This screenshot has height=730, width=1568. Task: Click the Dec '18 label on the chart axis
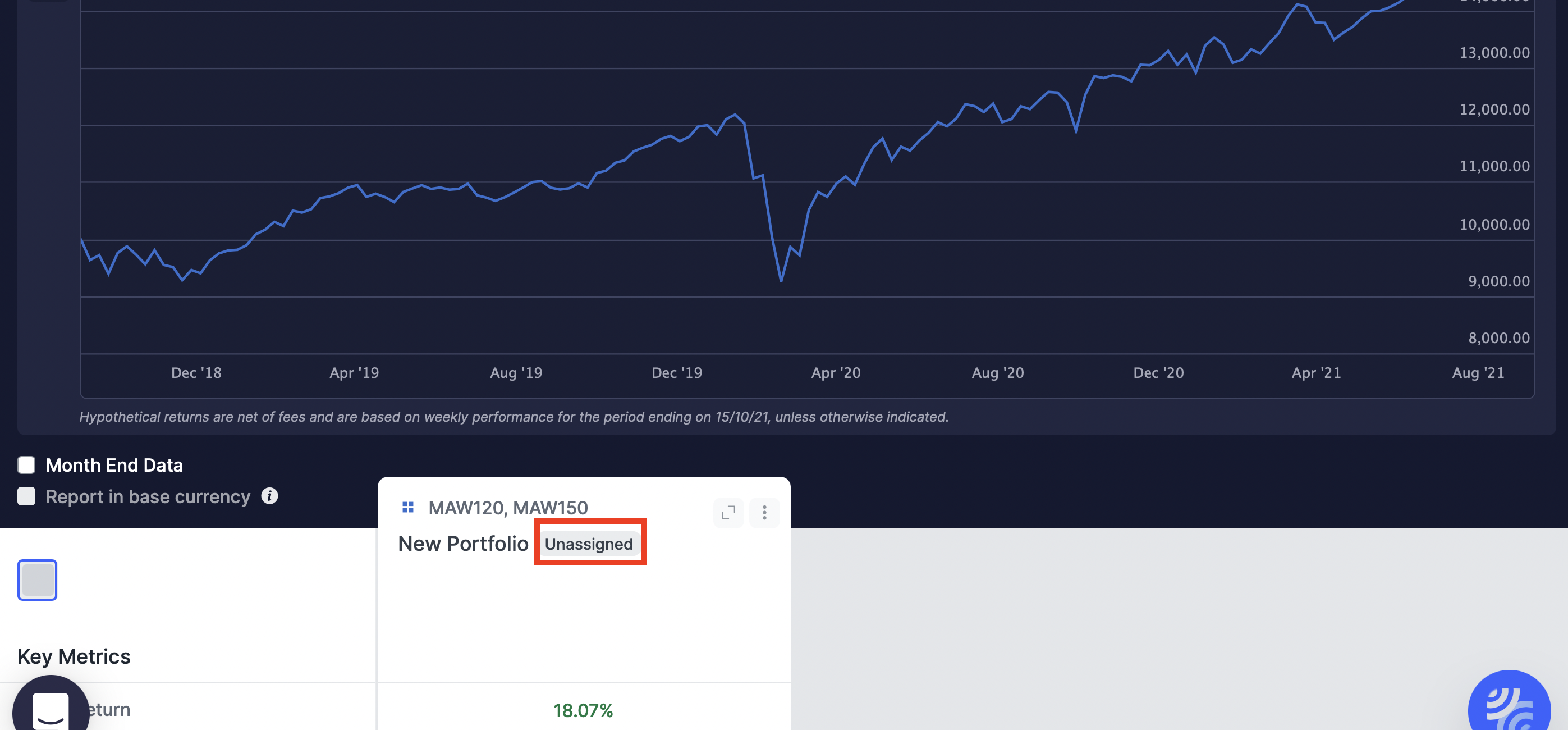click(196, 373)
